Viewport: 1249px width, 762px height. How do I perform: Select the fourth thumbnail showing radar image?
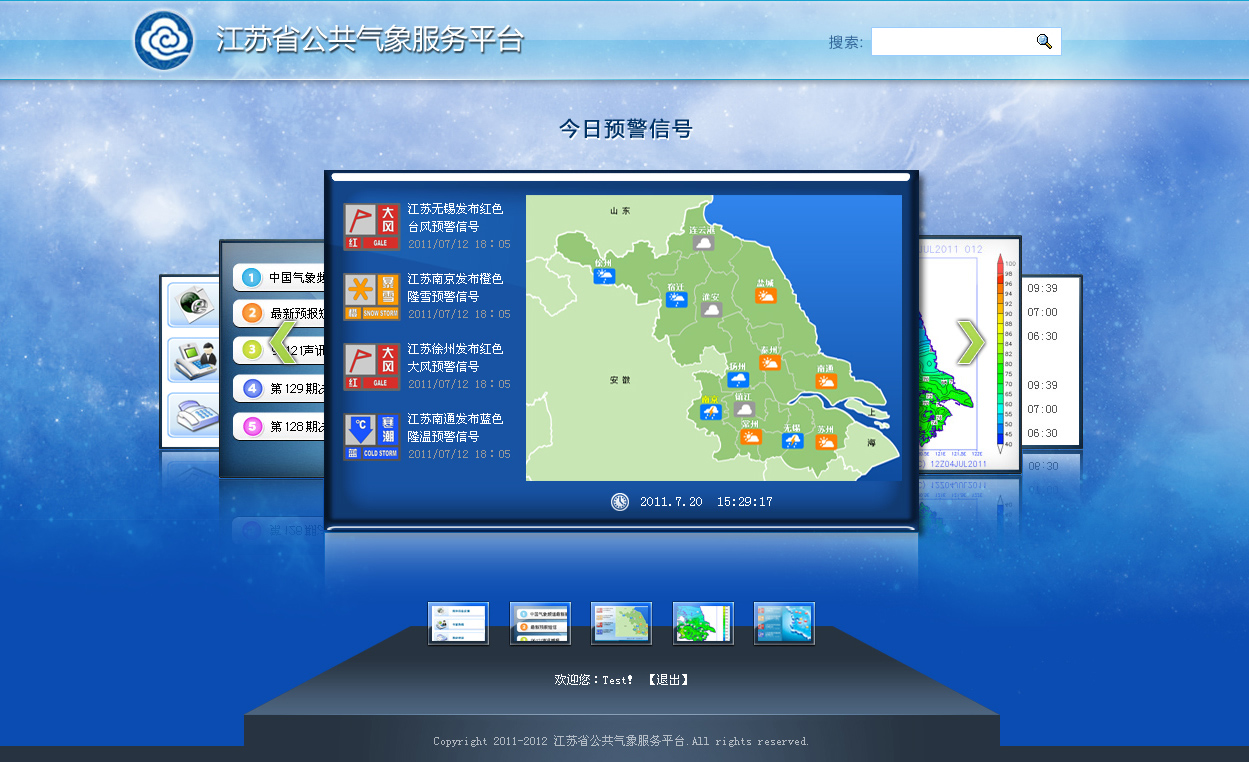[703, 624]
